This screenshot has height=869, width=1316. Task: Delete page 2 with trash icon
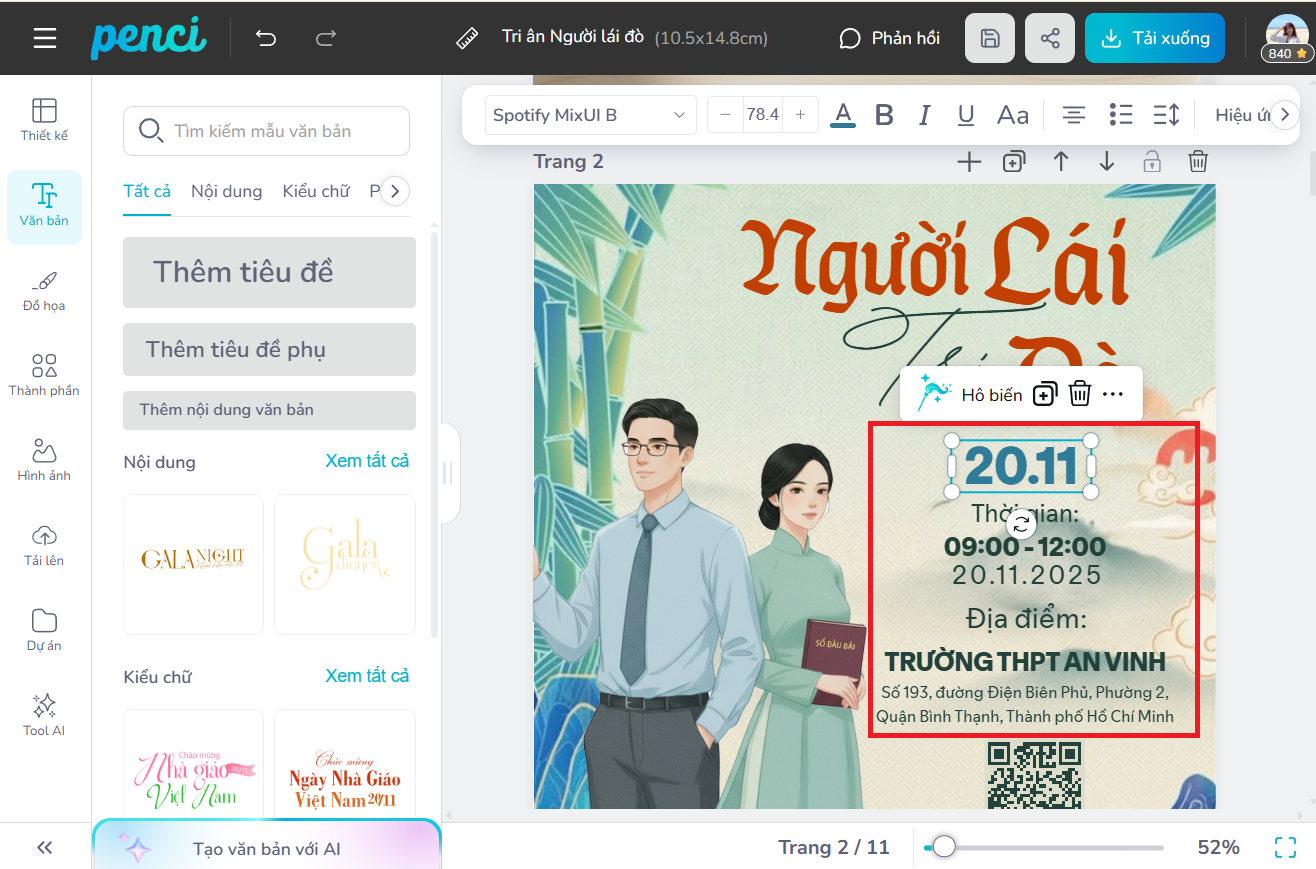(x=1198, y=161)
